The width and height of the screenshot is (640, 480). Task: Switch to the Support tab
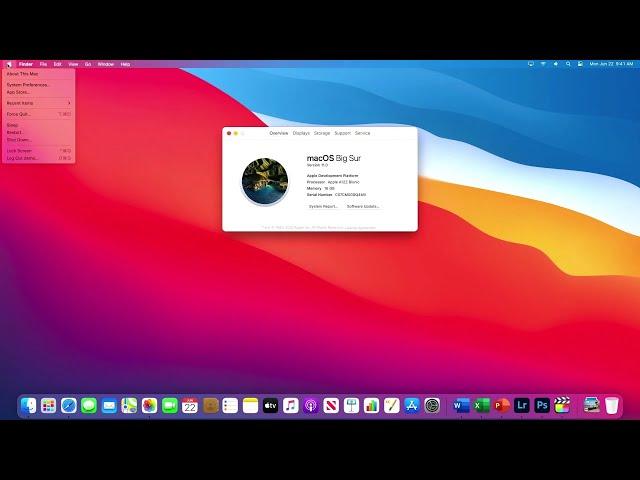[x=342, y=133]
